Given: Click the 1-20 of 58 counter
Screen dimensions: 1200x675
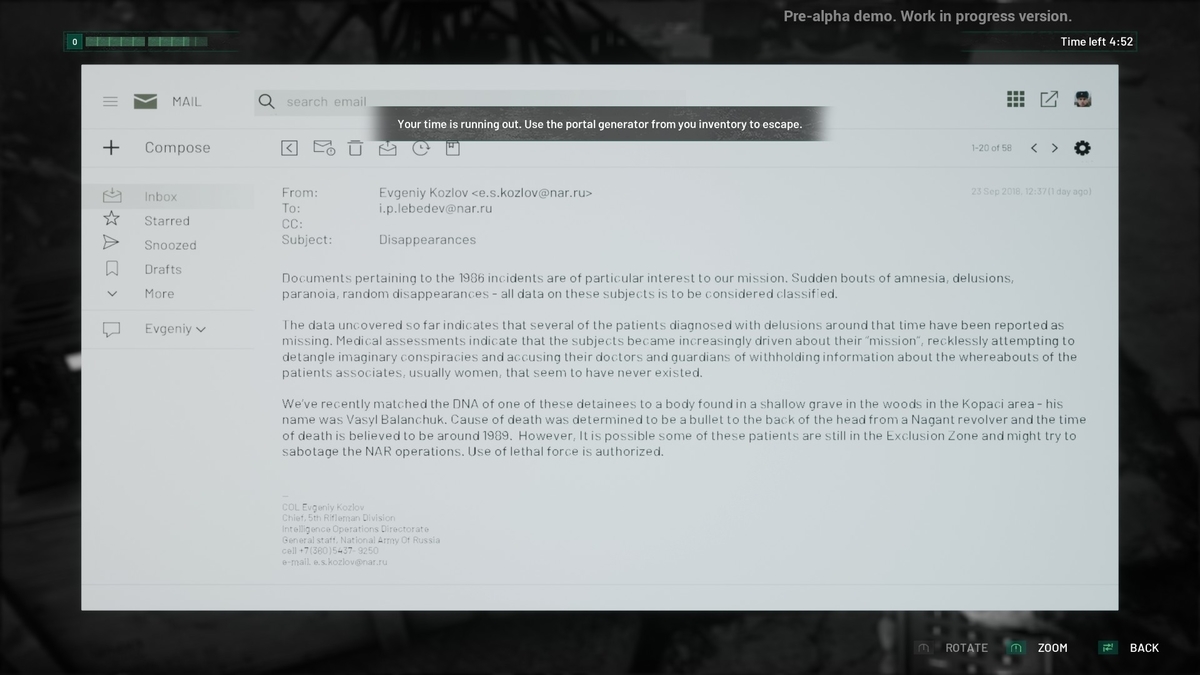Looking at the screenshot, I should point(991,148).
